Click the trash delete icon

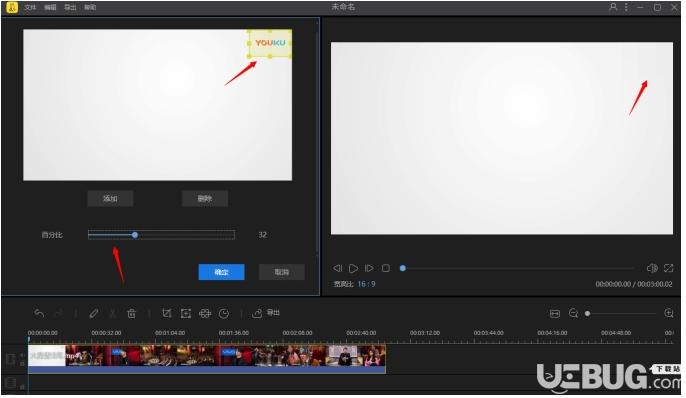[132, 315]
